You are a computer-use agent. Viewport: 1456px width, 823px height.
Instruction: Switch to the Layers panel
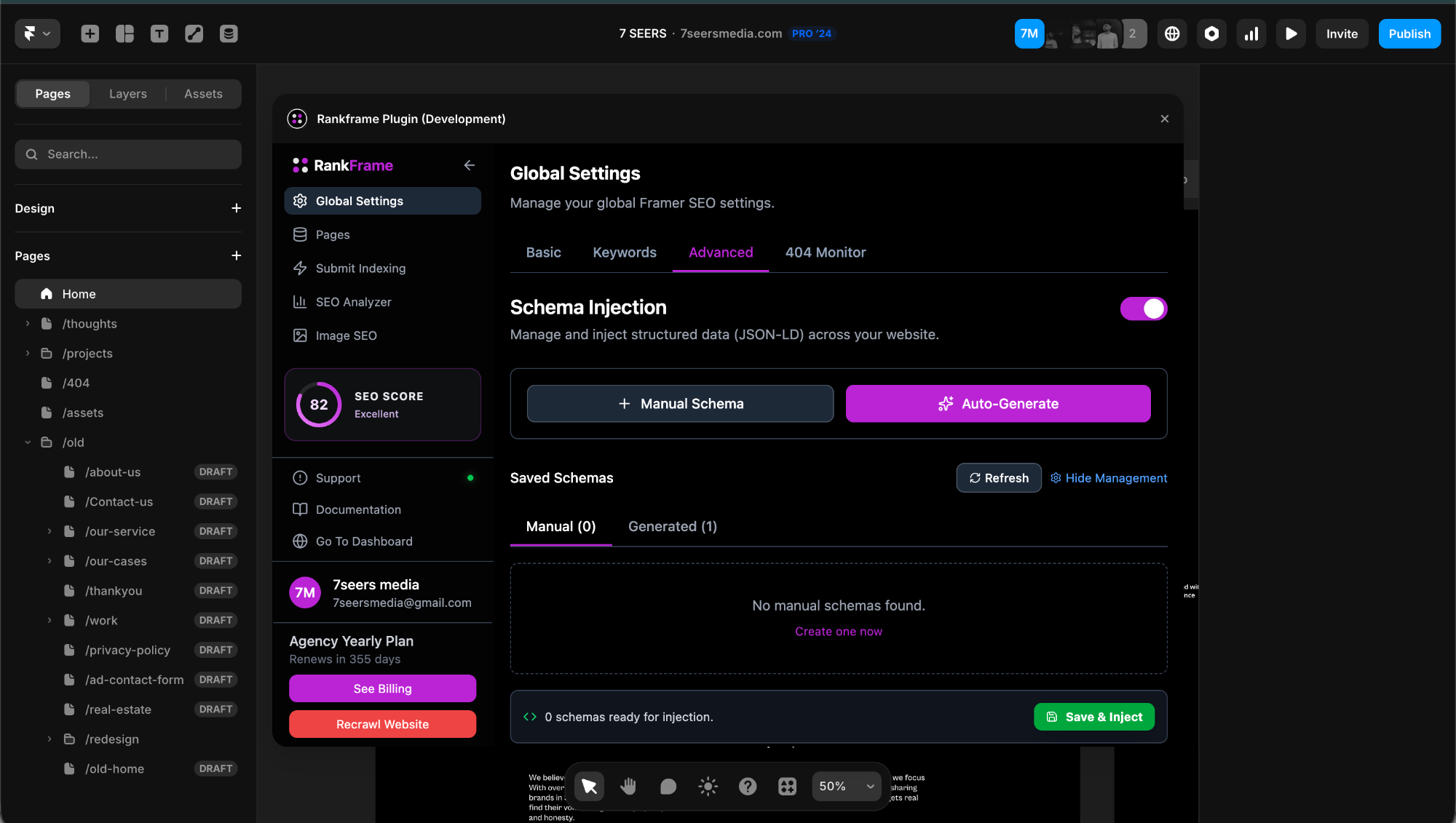127,94
